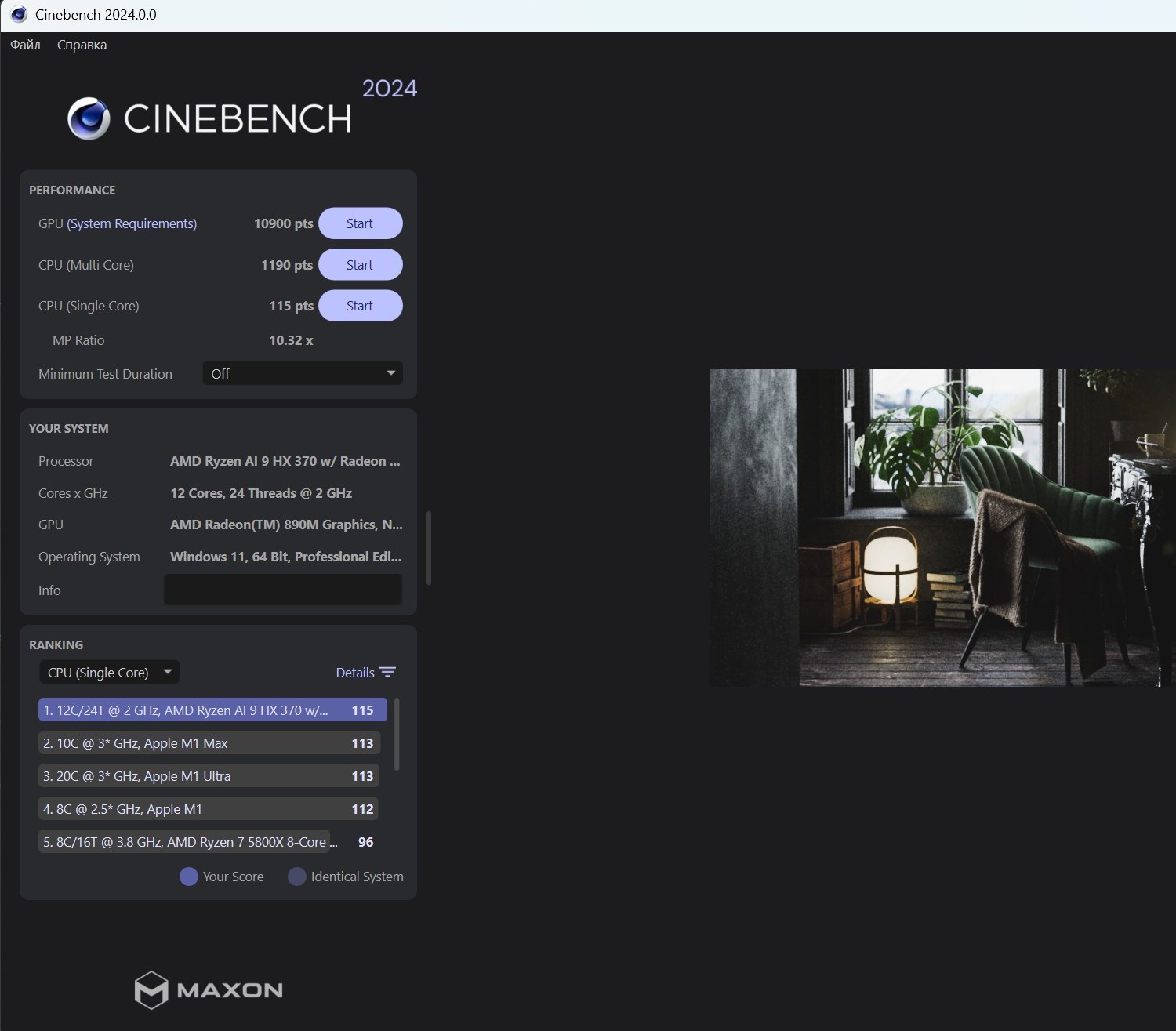Click the Info input field
The width and height of the screenshot is (1176, 1031).
[283, 590]
